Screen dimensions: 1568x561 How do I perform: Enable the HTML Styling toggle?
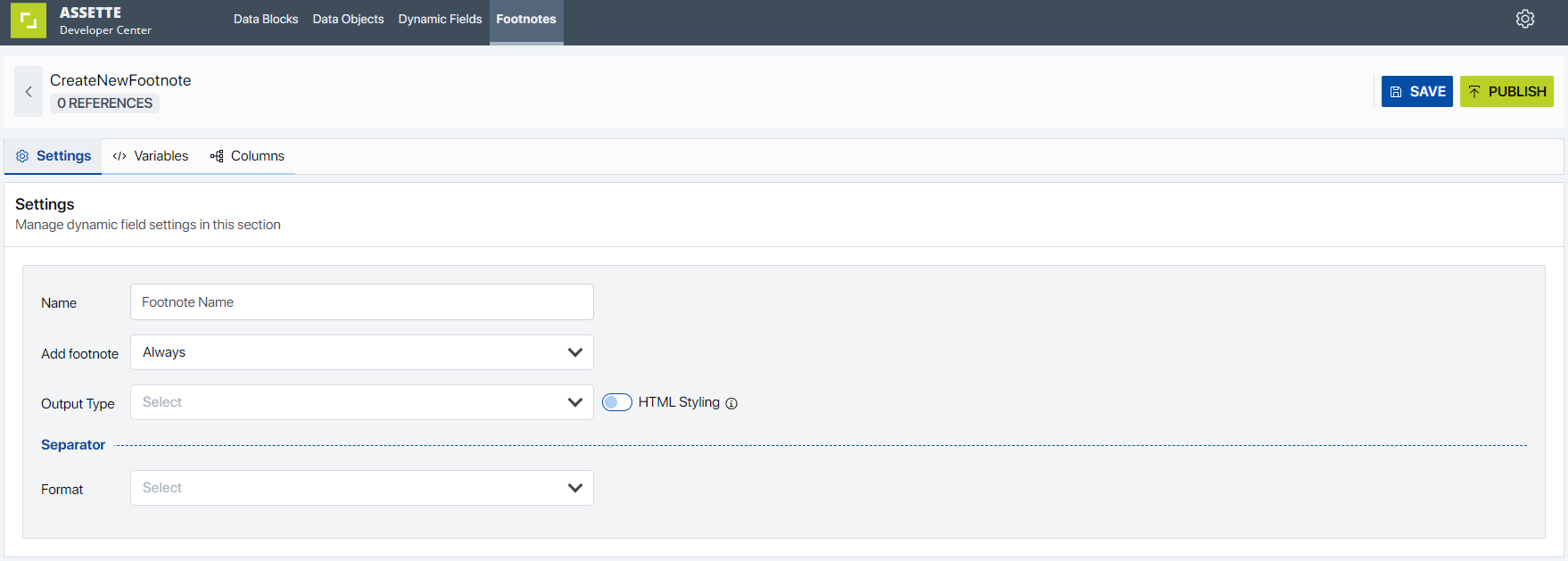point(616,402)
